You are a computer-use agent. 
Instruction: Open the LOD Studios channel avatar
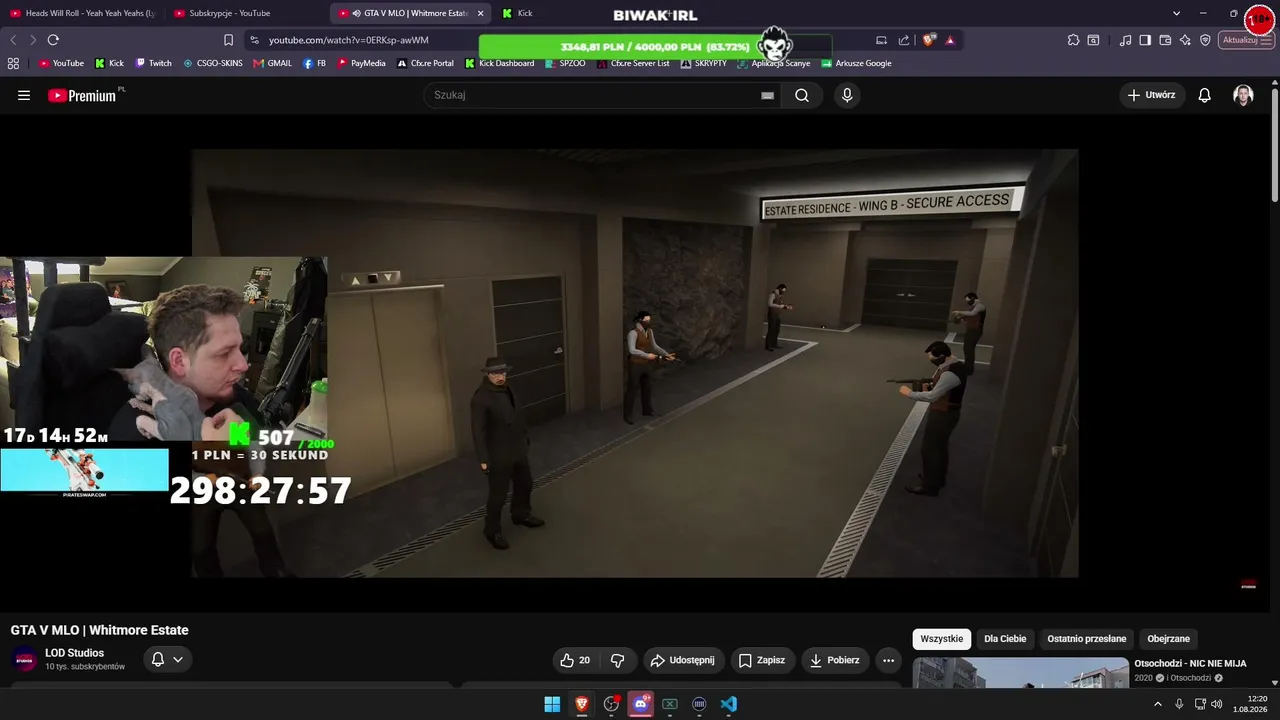[25, 660]
